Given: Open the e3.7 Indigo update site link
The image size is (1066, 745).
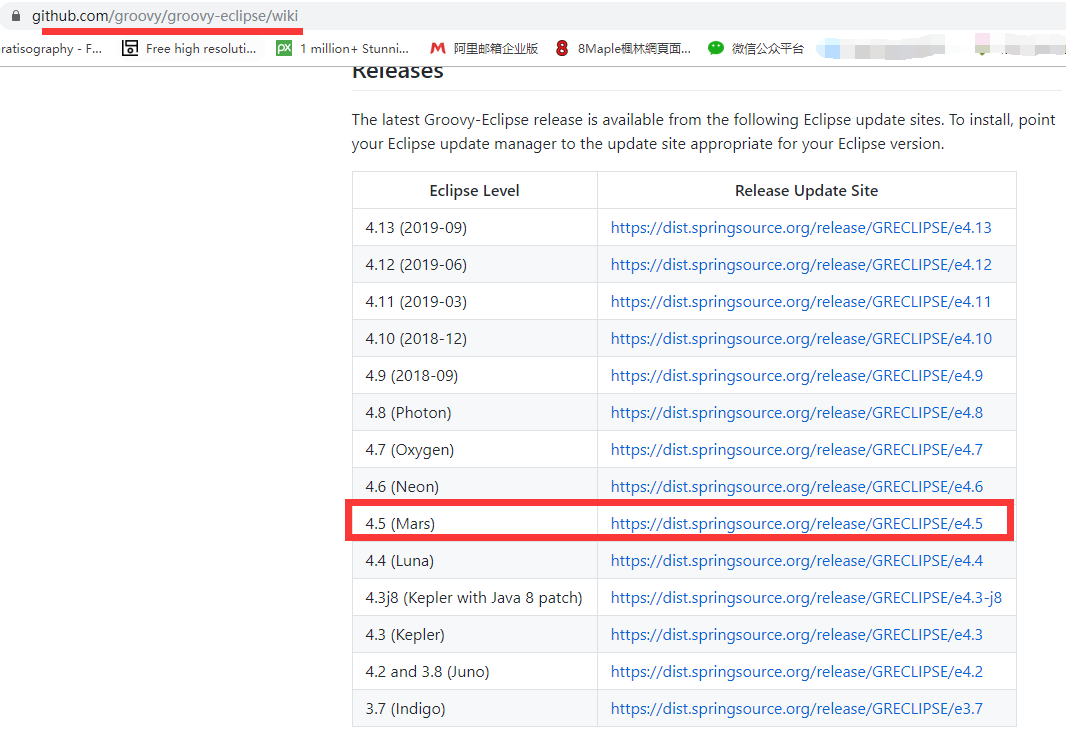Looking at the screenshot, I should click(x=797, y=708).
